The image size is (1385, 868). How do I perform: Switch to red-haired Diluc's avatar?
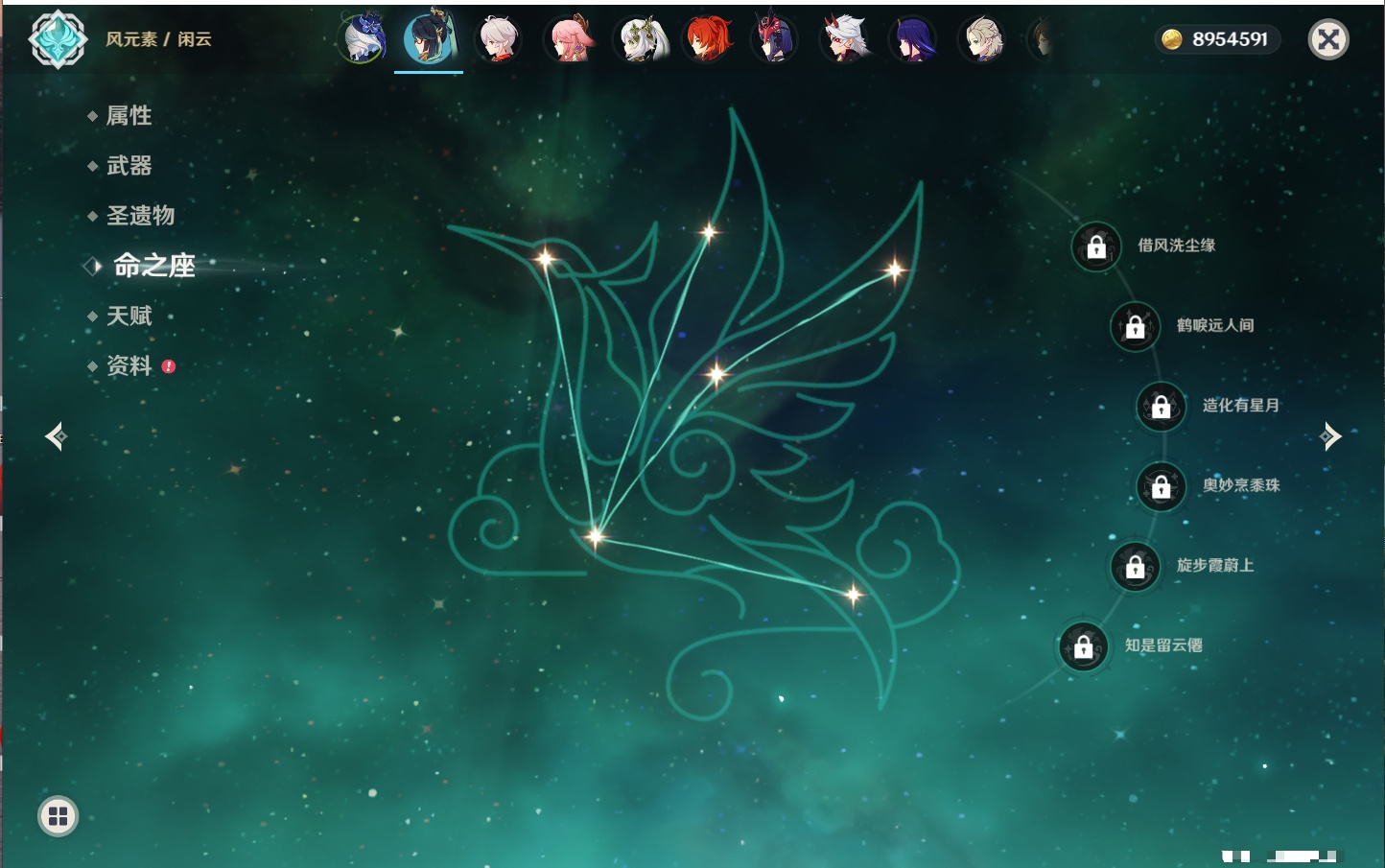click(708, 39)
